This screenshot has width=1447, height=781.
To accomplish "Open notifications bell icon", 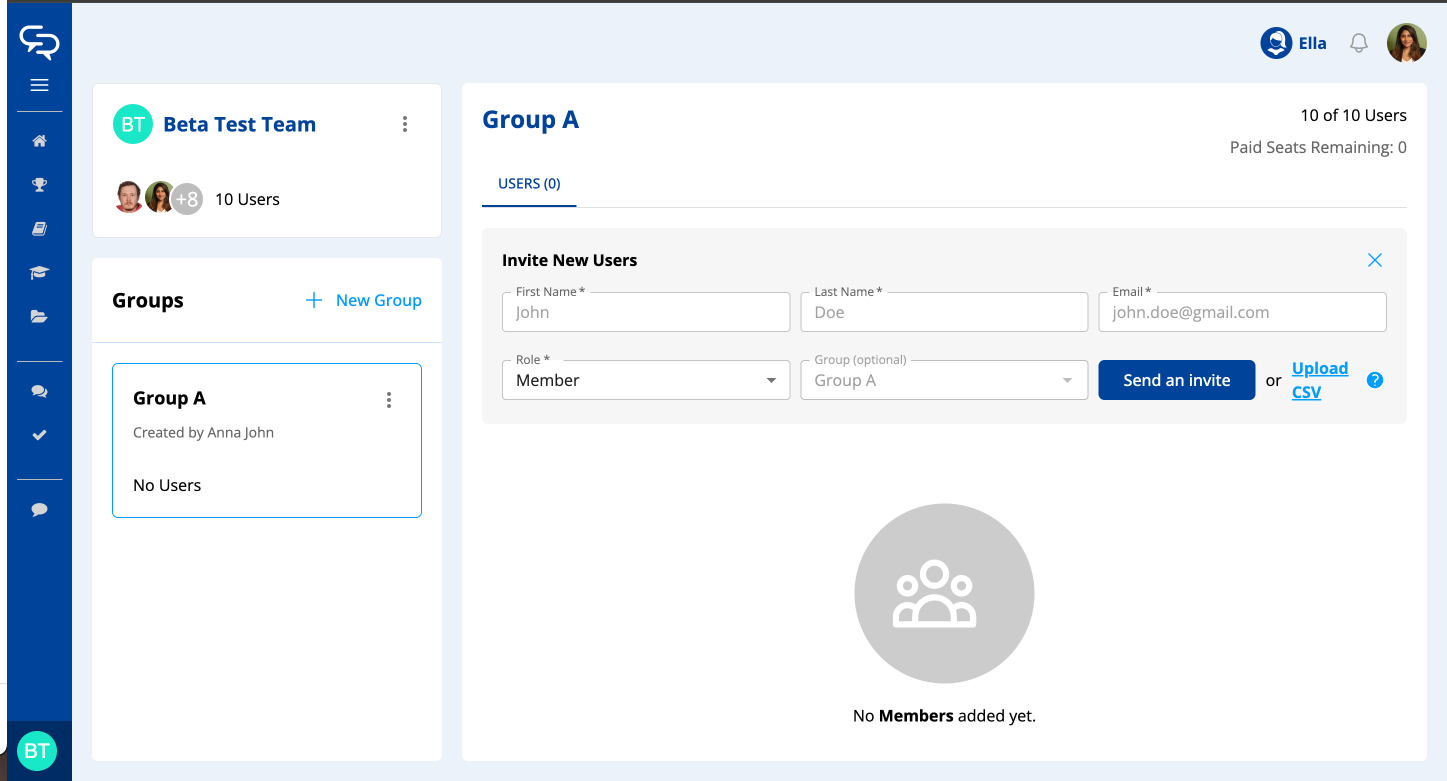I will click(1358, 43).
